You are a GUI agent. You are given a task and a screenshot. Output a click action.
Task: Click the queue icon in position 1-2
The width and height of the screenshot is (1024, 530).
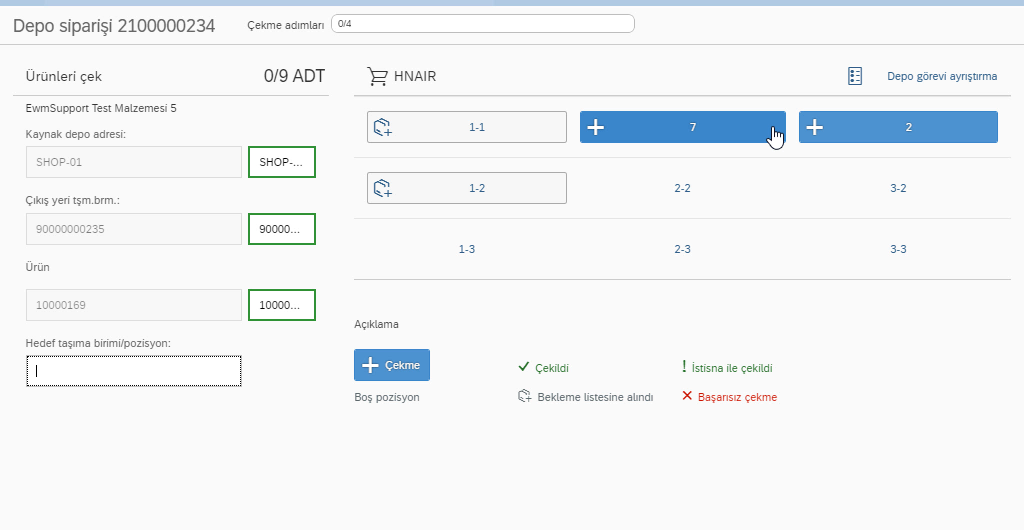(x=383, y=188)
